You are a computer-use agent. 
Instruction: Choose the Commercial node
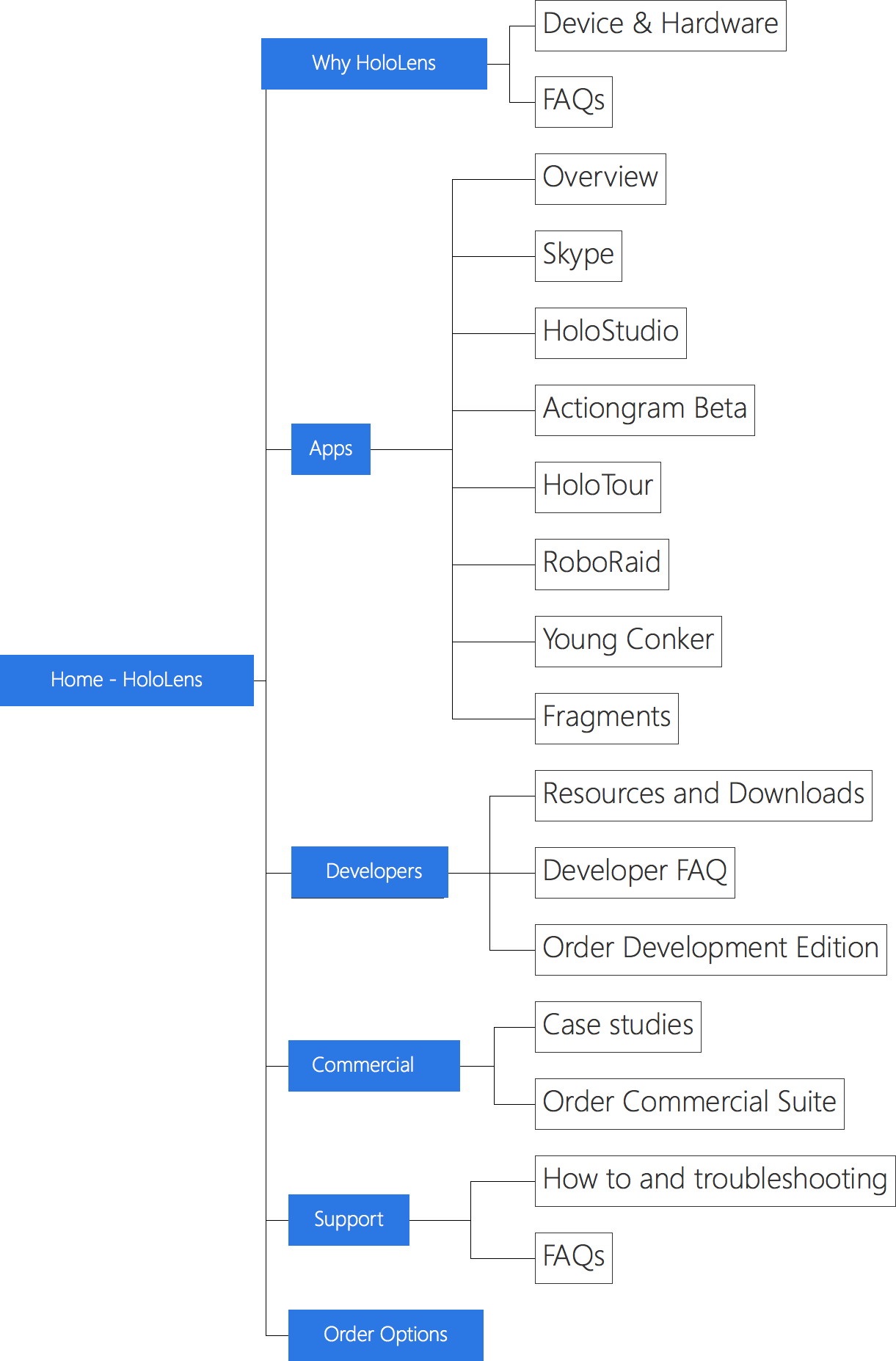click(374, 1065)
